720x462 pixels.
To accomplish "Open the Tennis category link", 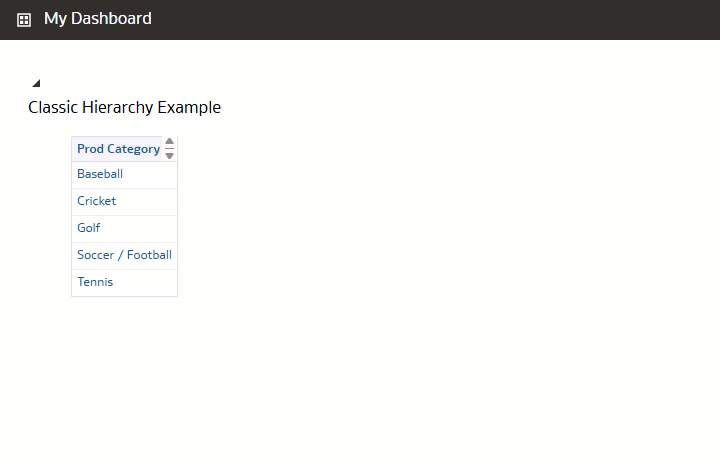I will pos(95,282).
